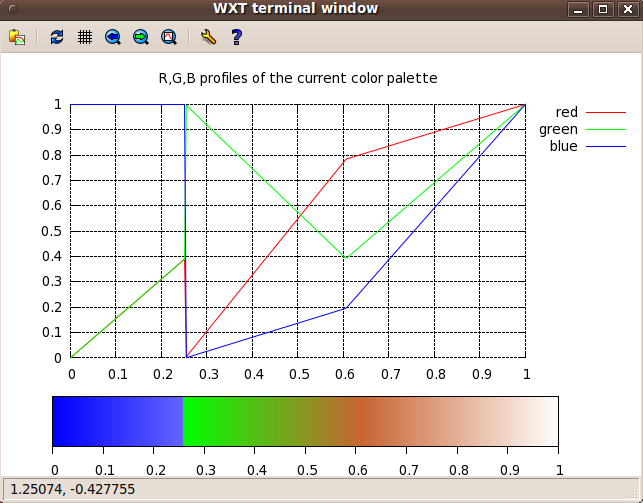
Task: Copy the plot to clipboard
Action: tap(17, 37)
